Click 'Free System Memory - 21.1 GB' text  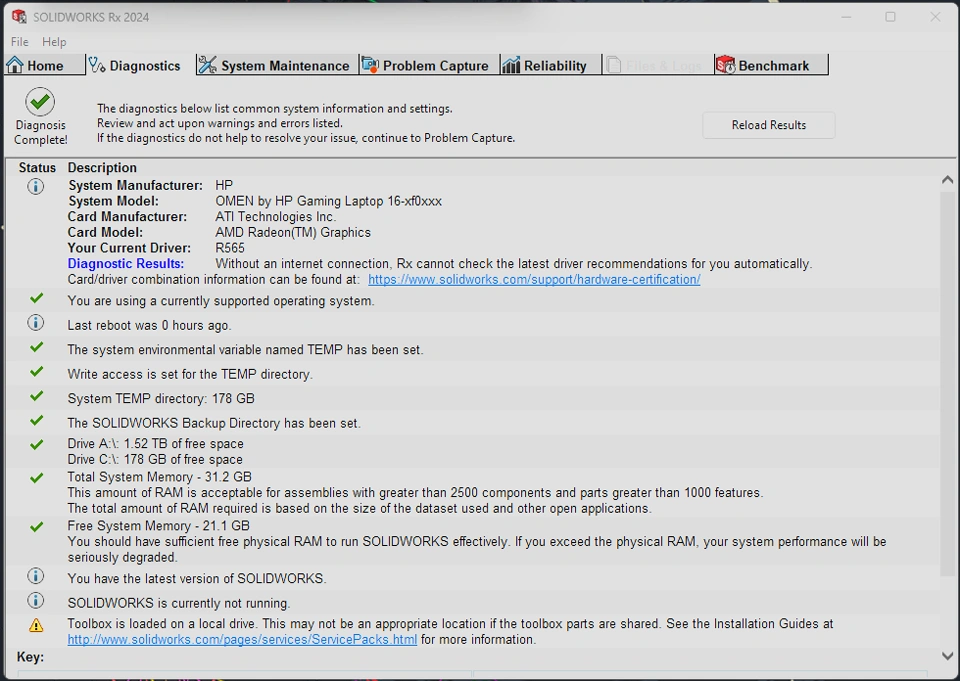pyautogui.click(x=159, y=526)
